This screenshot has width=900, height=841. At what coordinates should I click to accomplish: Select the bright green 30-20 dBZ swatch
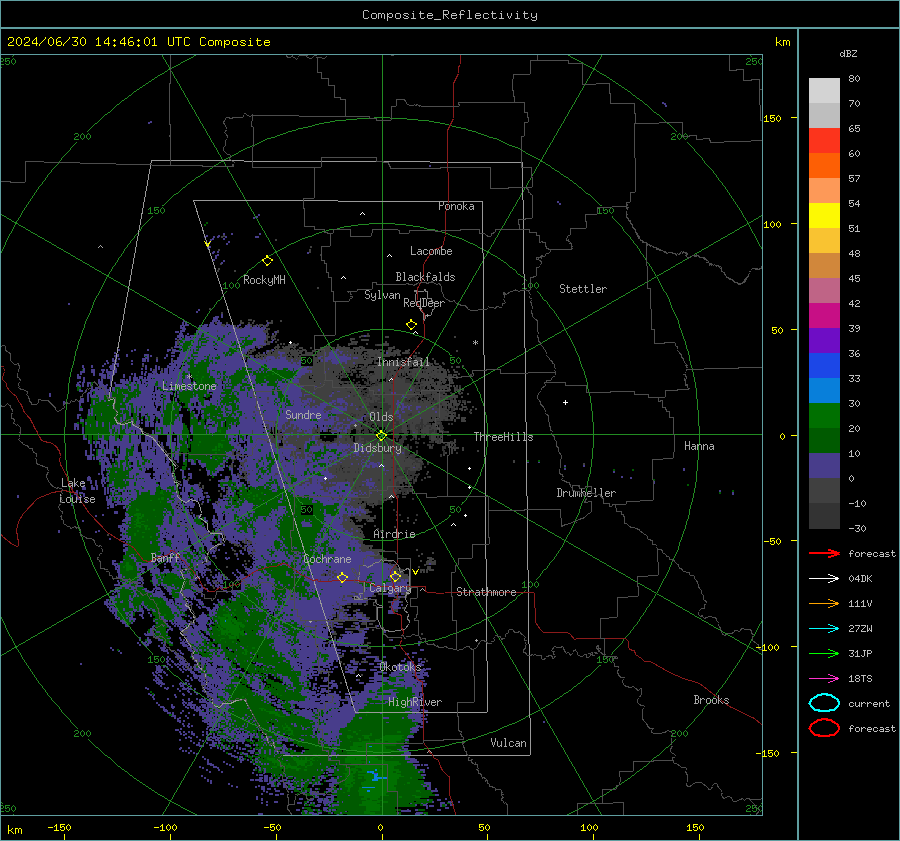[x=824, y=416]
